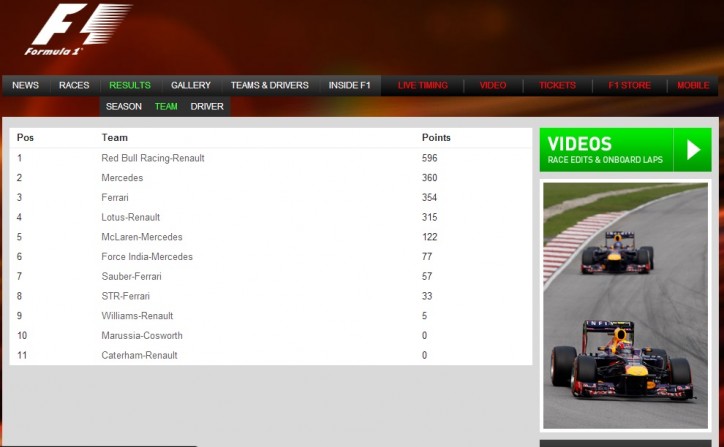Click STR-Ferrari team name
Viewport: 724px width, 447px height.
point(126,296)
